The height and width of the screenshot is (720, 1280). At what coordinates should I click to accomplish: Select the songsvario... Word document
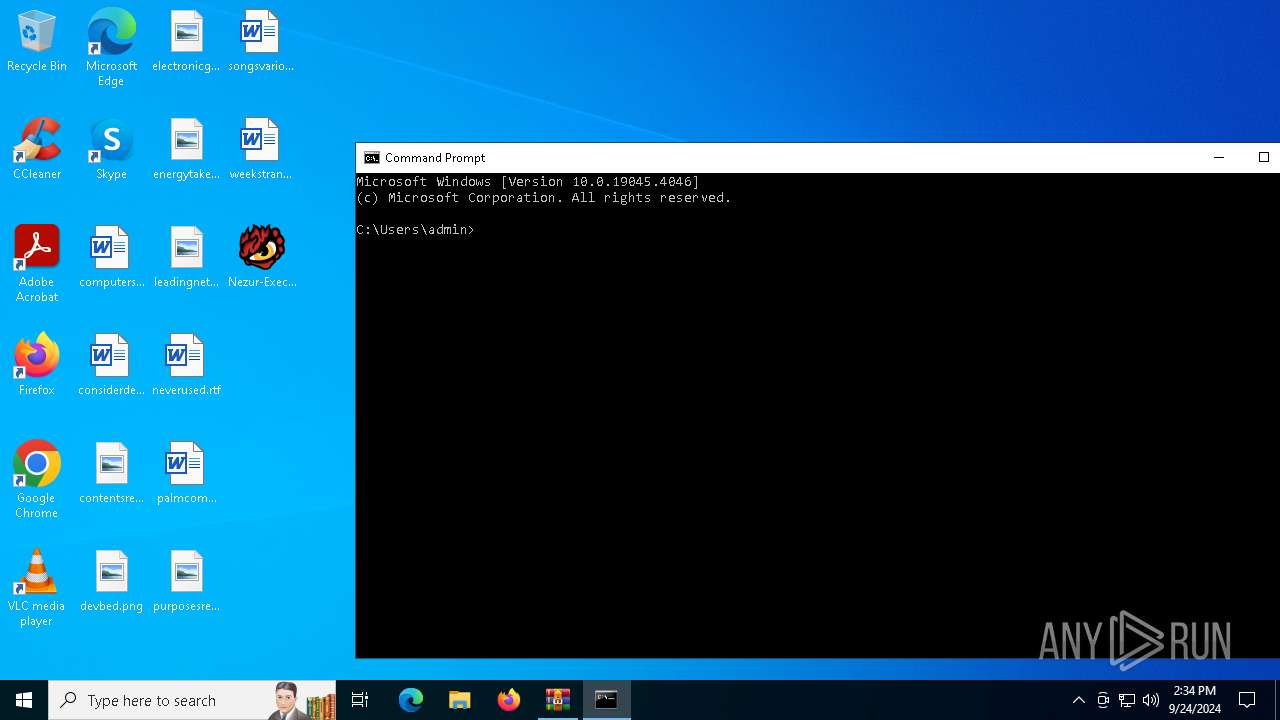click(260, 42)
